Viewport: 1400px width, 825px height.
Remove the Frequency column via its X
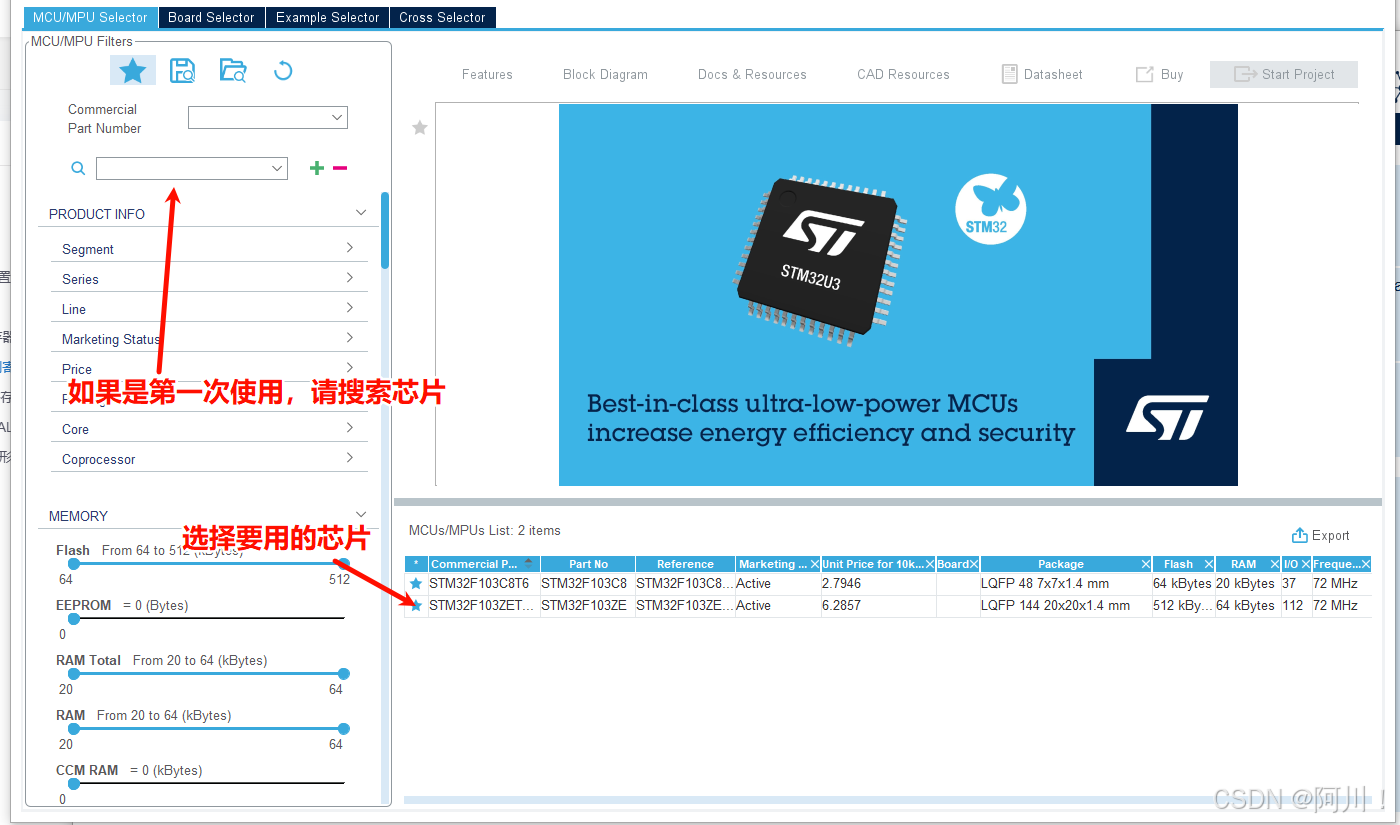point(1366,564)
